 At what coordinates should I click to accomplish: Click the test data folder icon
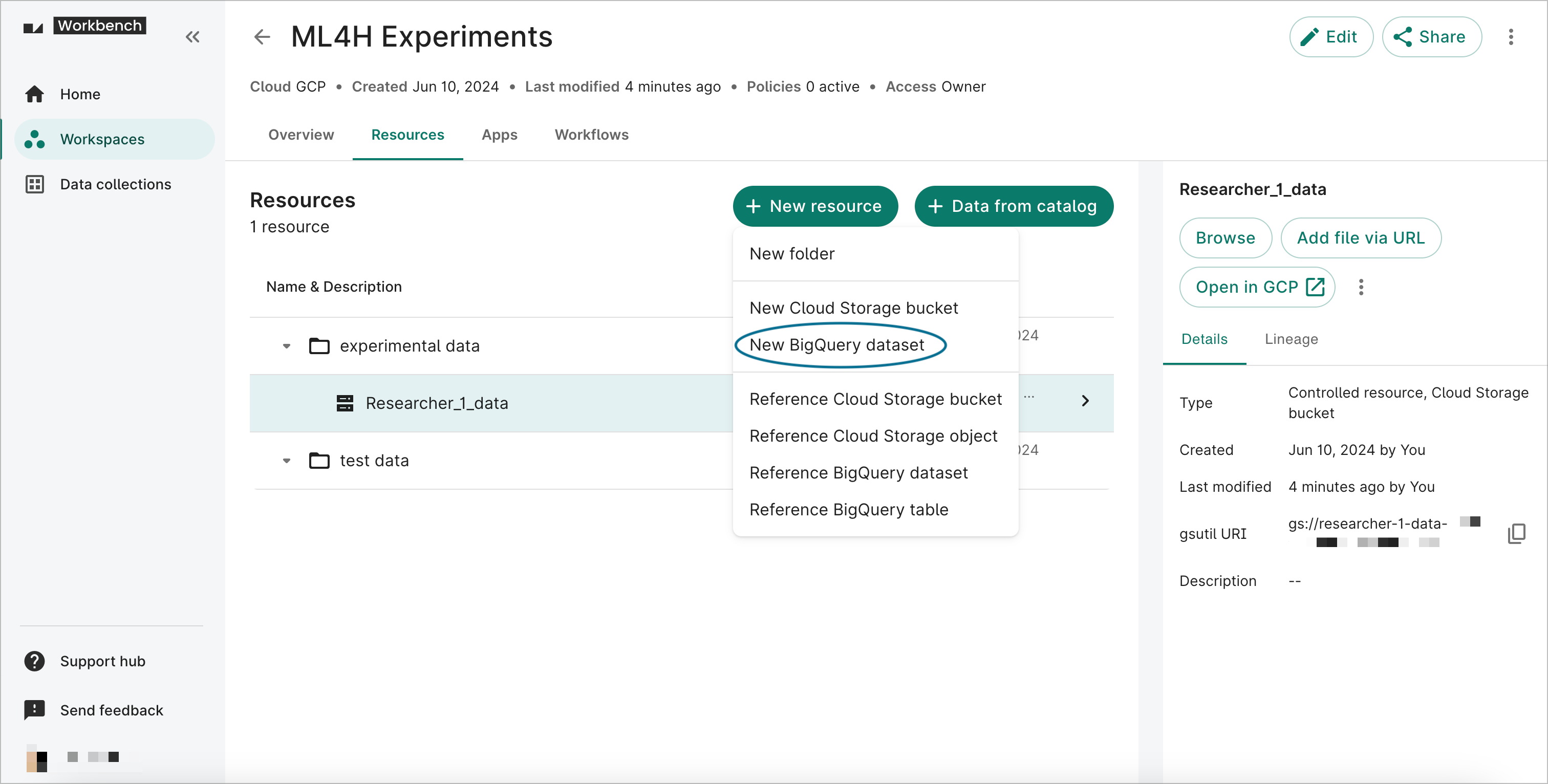click(x=319, y=461)
